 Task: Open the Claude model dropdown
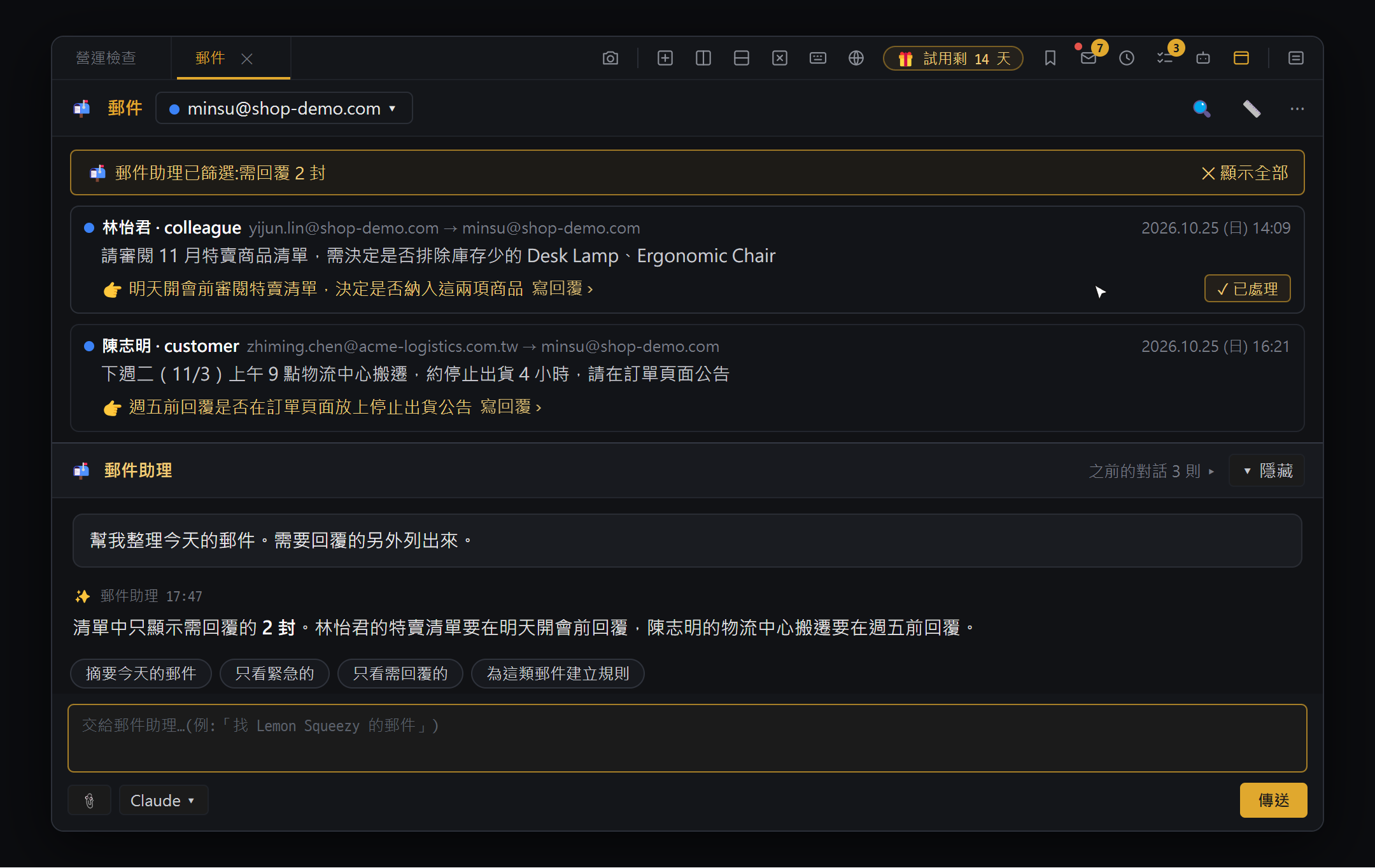point(164,801)
